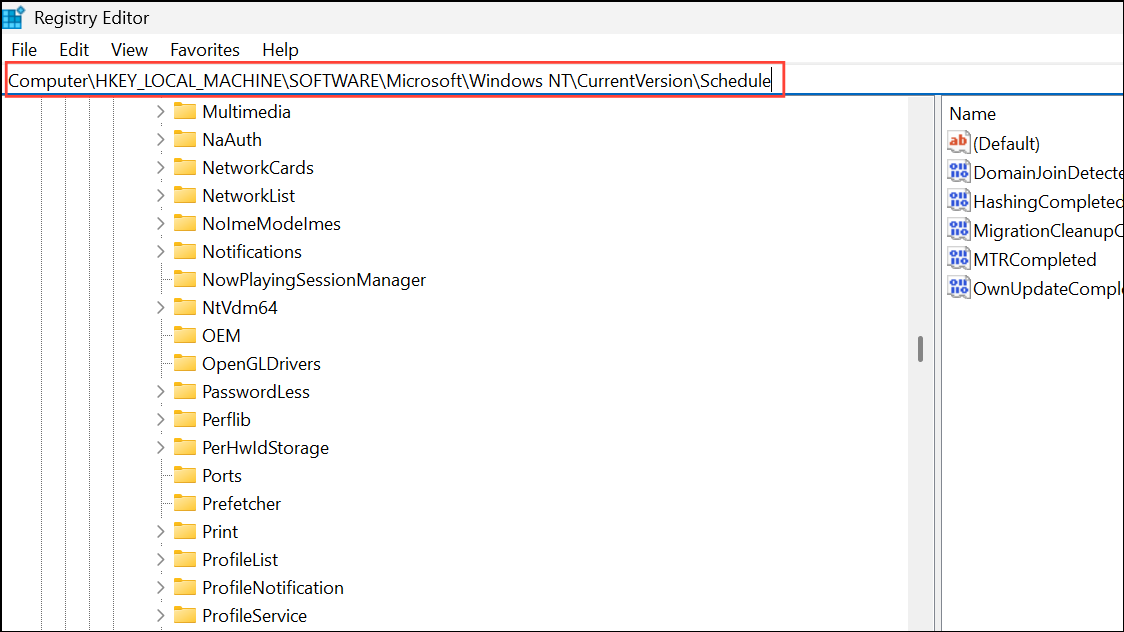Viewport: 1124px width, 632px height.
Task: Click the ProfileList folder icon
Action: tap(185, 559)
